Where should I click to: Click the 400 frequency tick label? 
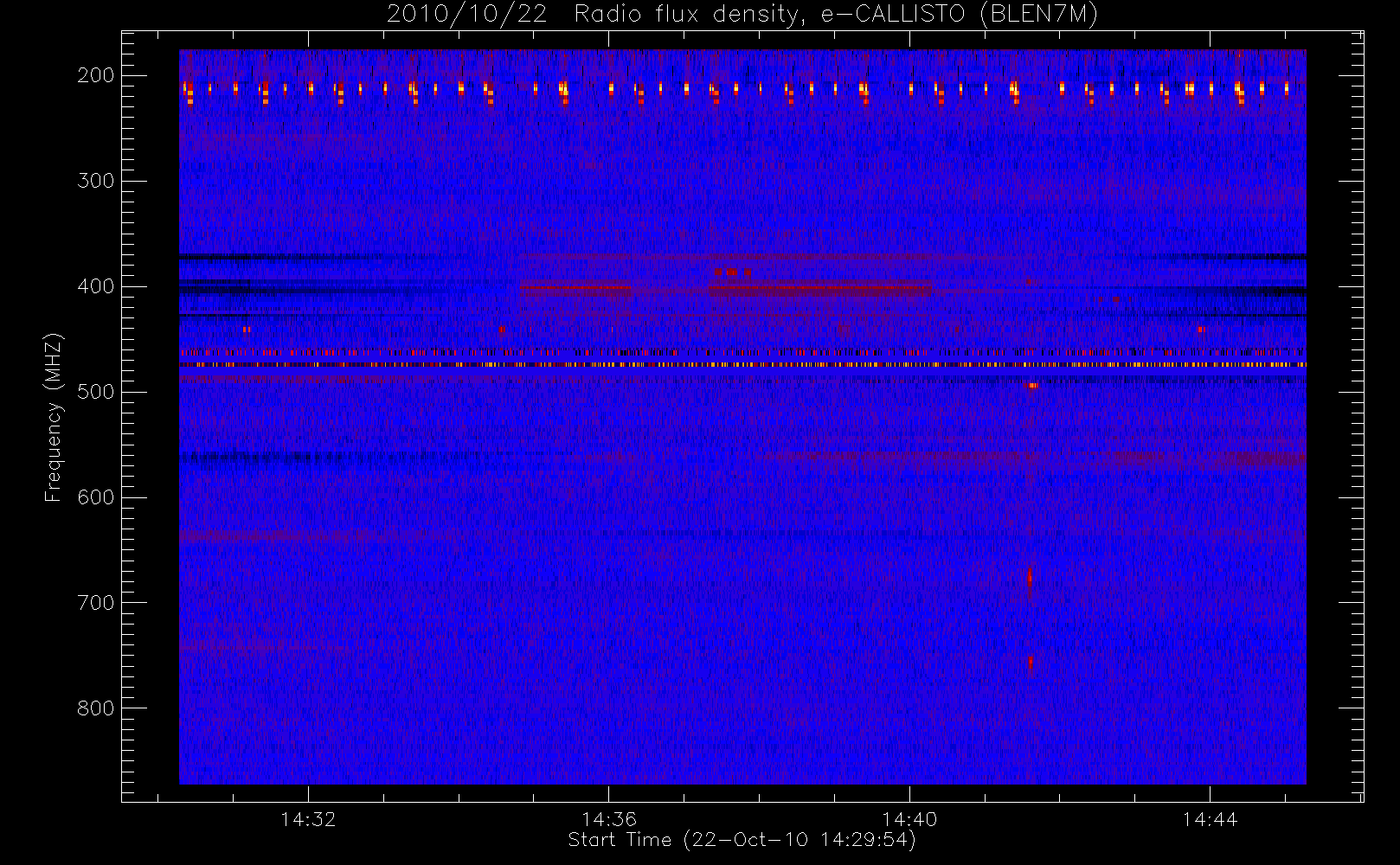[96, 286]
